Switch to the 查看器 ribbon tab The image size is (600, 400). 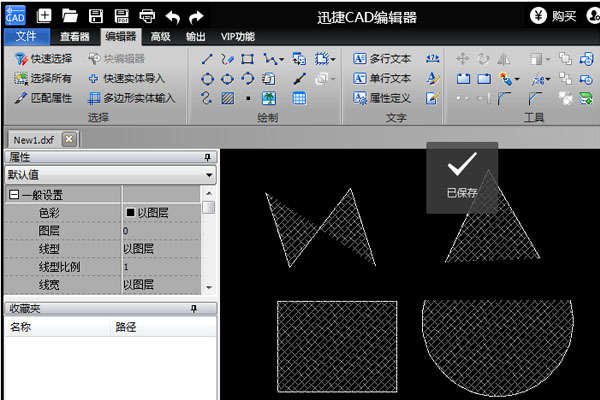pyautogui.click(x=76, y=37)
